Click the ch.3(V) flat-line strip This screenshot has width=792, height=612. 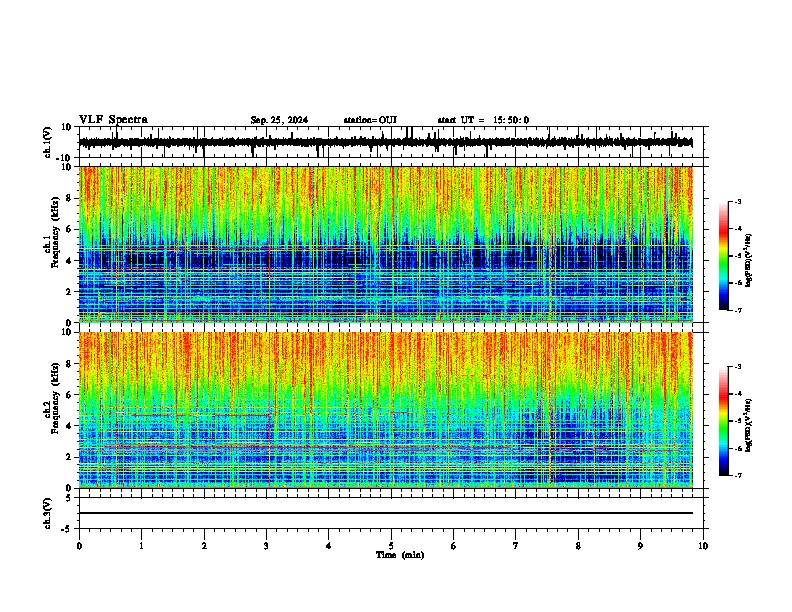[386, 513]
